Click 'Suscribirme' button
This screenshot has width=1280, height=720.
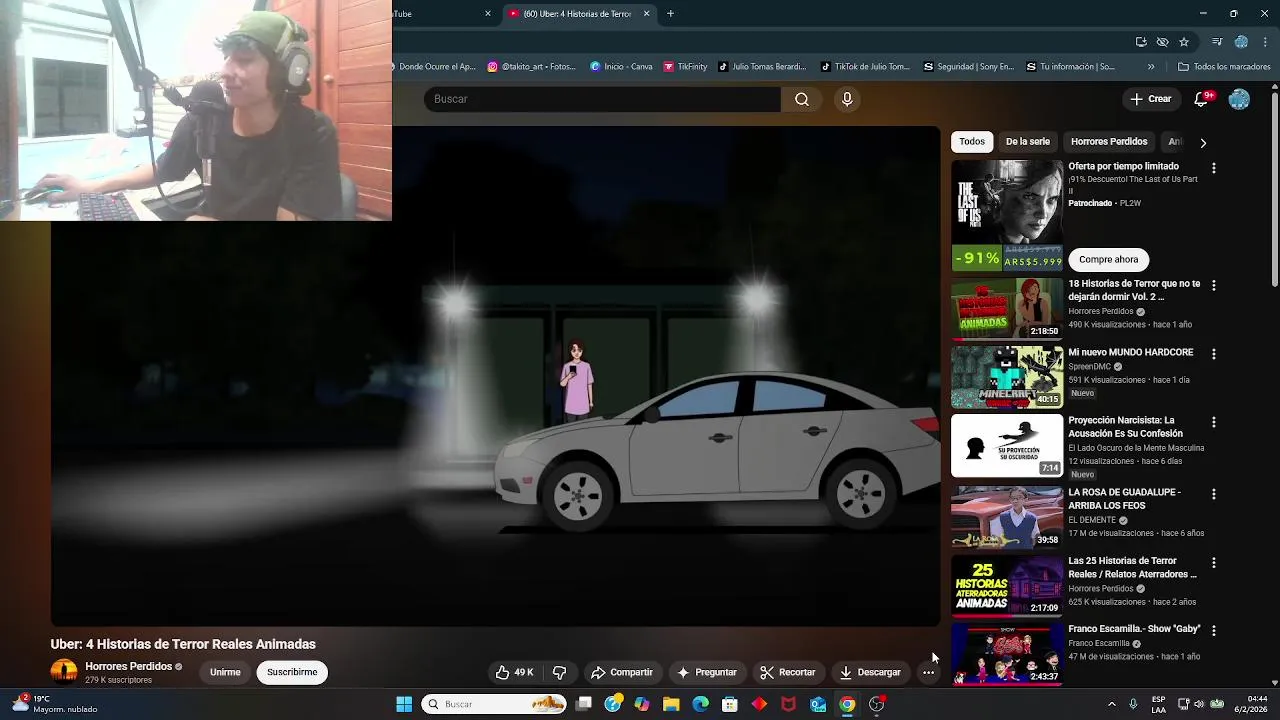[x=292, y=672]
